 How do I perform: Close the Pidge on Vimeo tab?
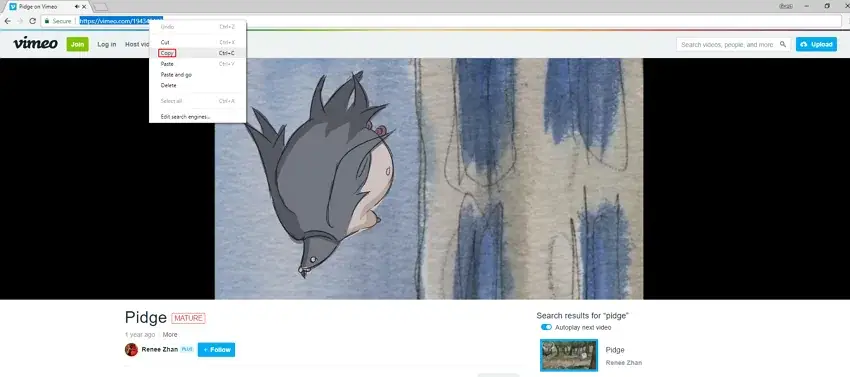point(84,7)
